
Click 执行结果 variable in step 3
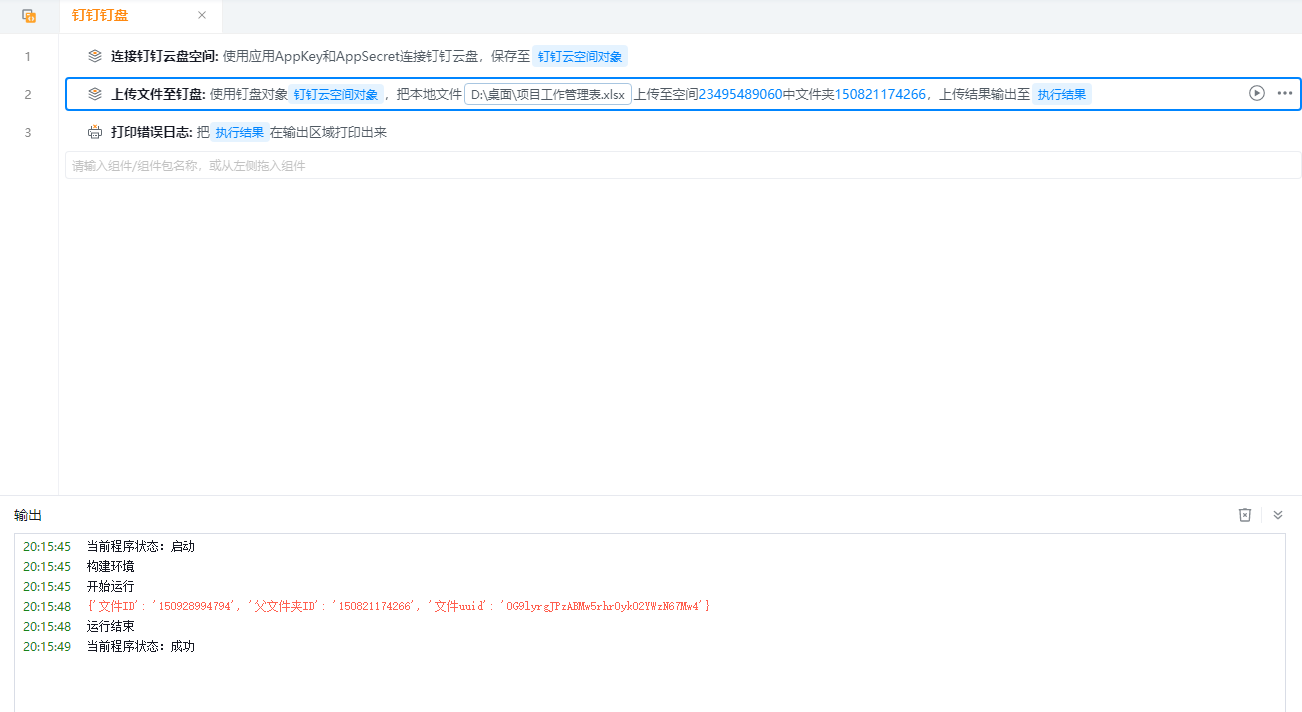(x=240, y=133)
